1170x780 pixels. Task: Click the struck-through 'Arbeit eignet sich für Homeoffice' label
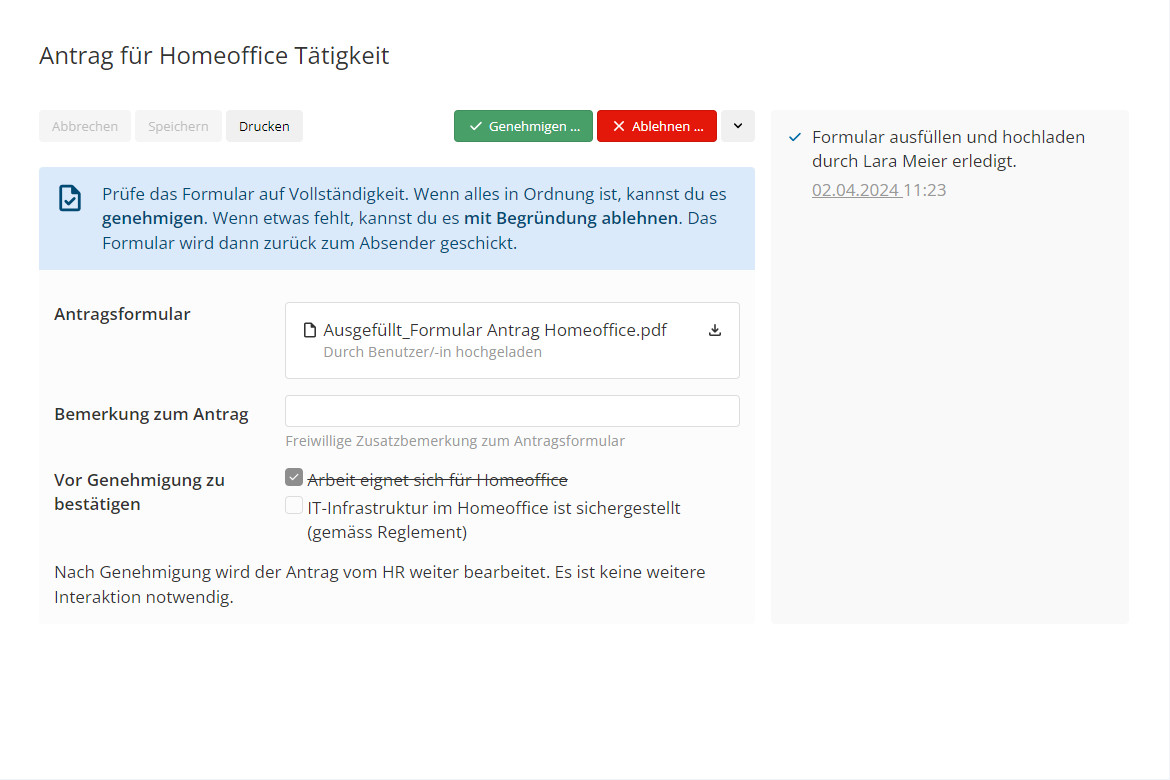coord(437,480)
